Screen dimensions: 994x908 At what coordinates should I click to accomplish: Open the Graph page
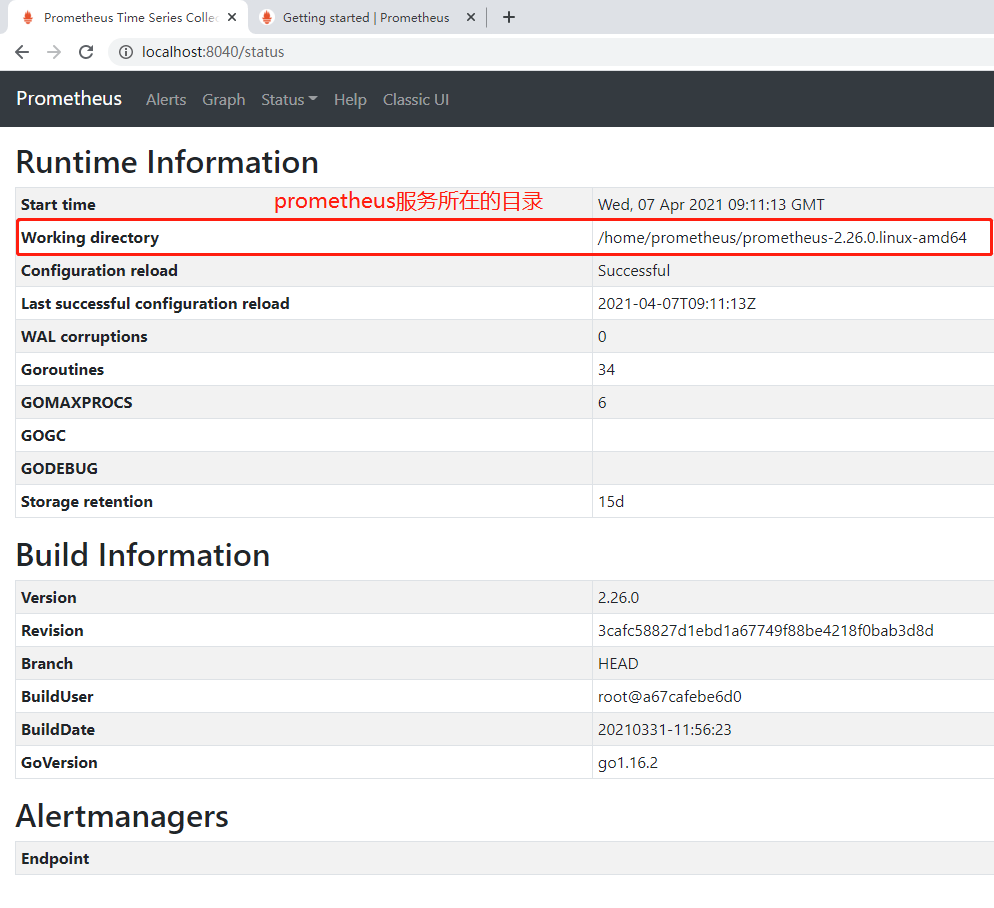224,100
